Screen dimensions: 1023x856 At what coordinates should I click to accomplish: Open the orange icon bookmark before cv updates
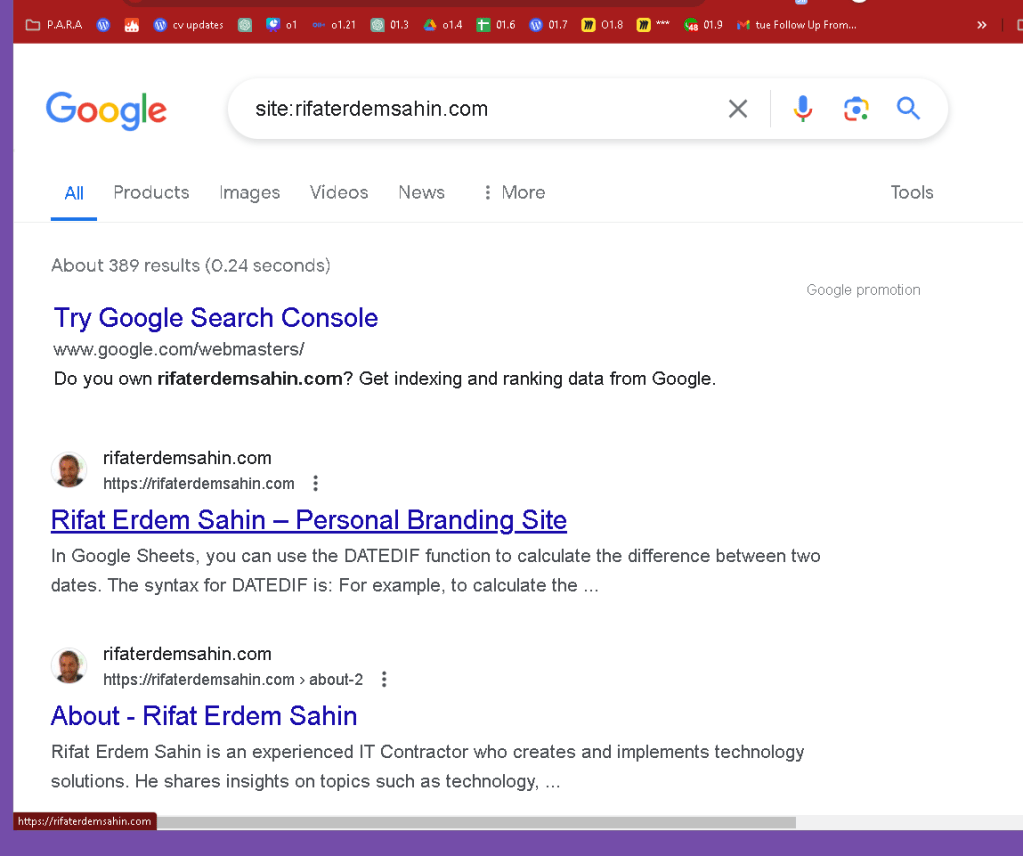click(x=132, y=25)
